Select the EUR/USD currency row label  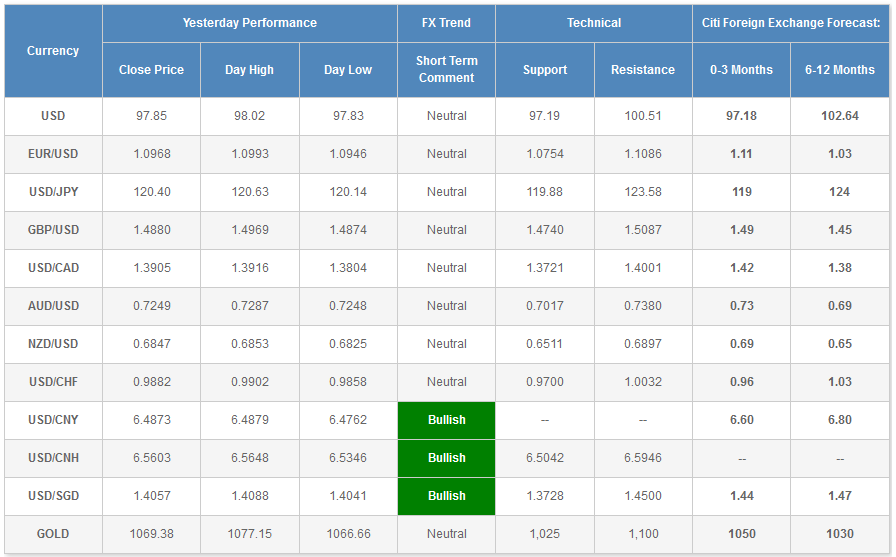tap(53, 154)
